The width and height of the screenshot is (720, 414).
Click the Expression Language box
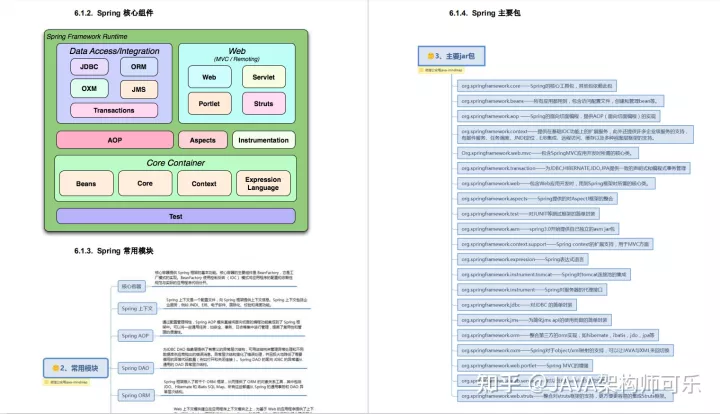(x=263, y=184)
